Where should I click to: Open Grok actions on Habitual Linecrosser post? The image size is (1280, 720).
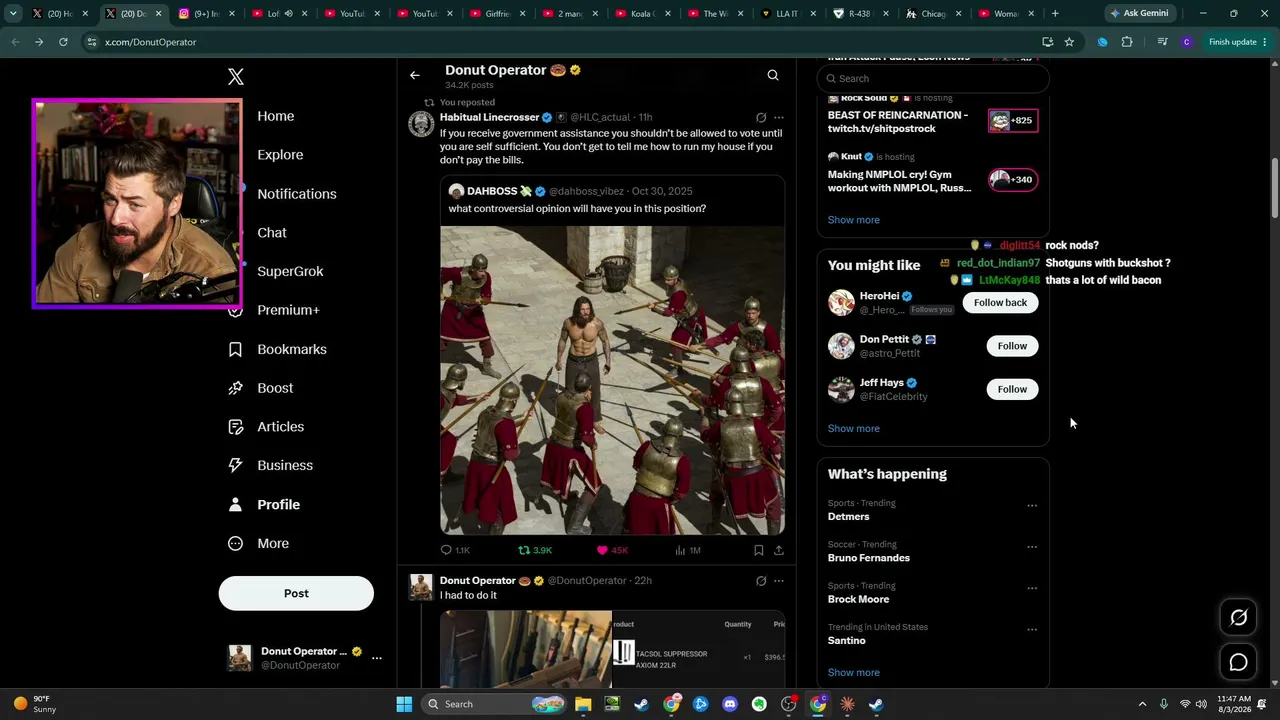(x=761, y=118)
